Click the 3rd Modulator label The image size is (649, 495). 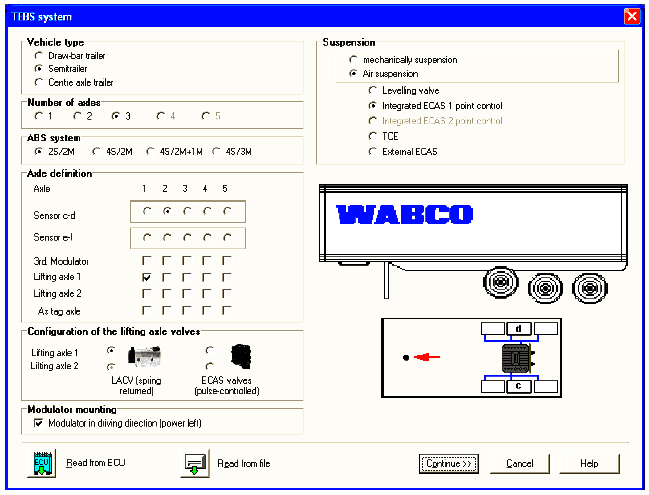pos(61,261)
